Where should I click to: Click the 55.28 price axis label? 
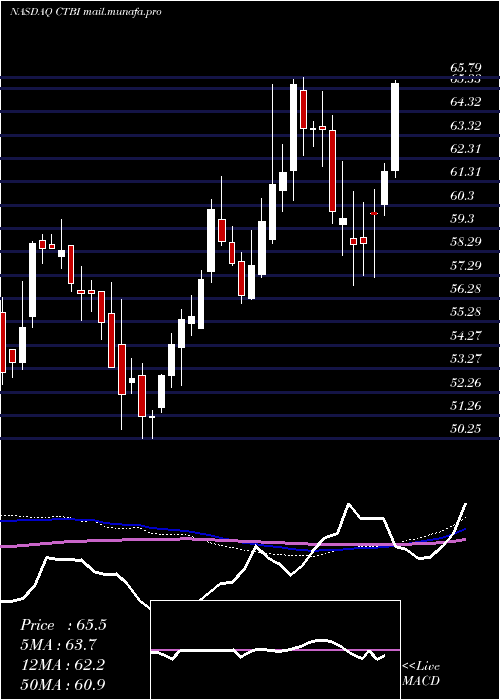coord(466,312)
